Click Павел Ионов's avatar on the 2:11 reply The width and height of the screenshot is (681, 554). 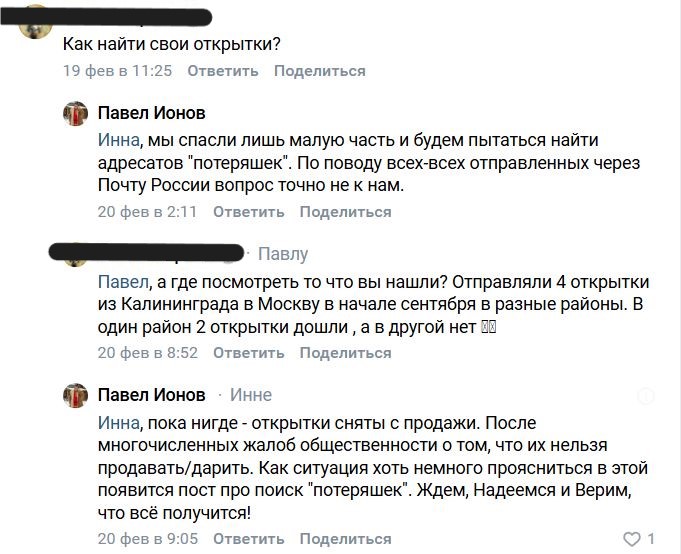click(76, 114)
